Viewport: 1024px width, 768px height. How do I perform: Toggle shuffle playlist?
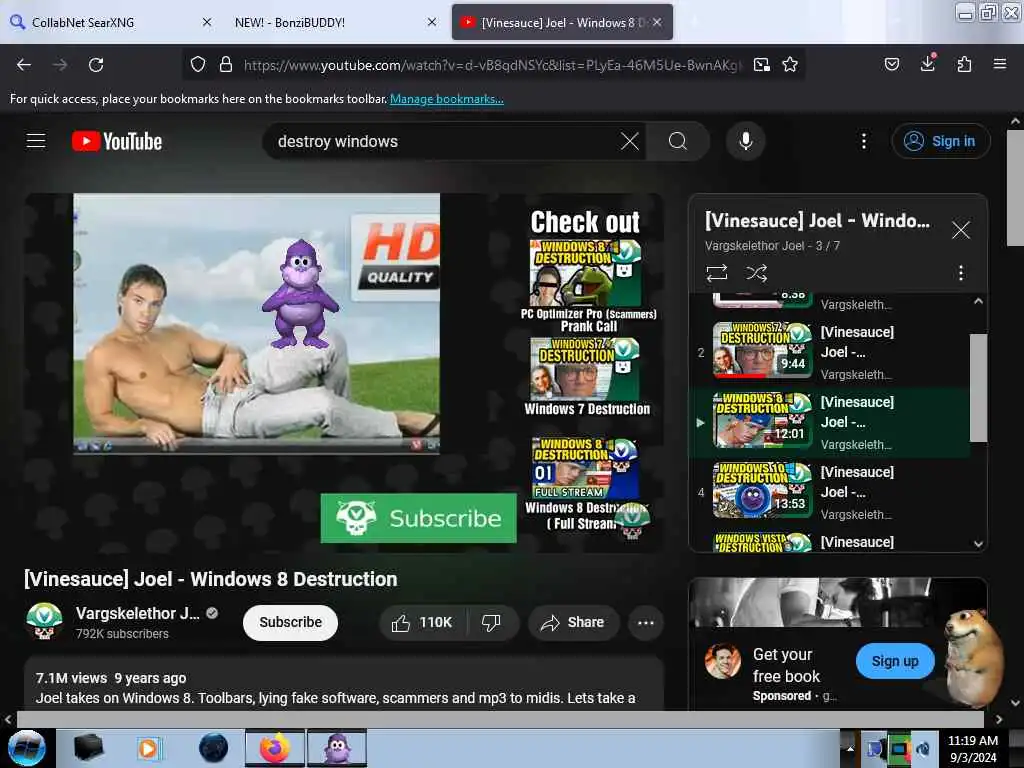[756, 273]
